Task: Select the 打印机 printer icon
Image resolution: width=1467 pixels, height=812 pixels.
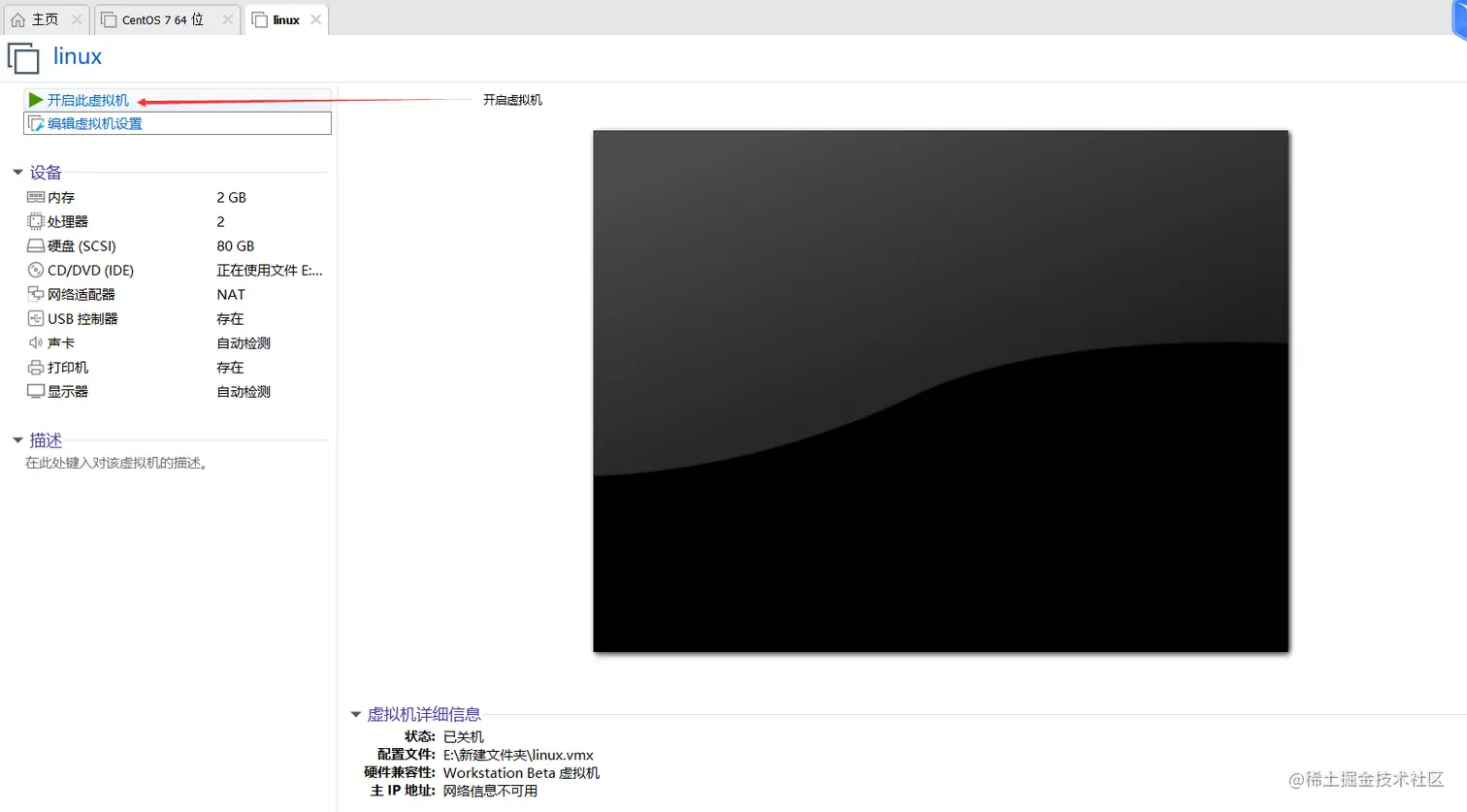Action: 36,368
